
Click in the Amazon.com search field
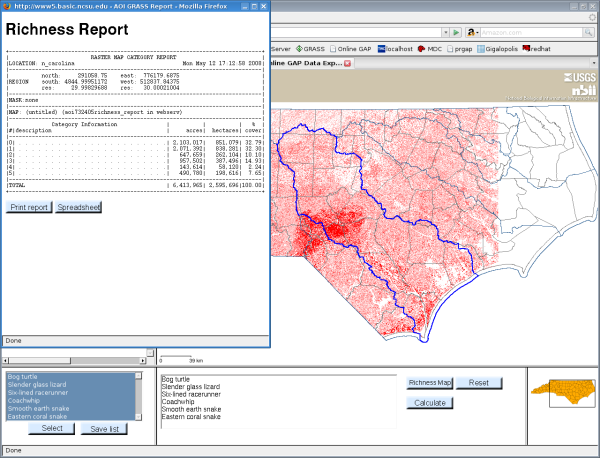point(531,33)
